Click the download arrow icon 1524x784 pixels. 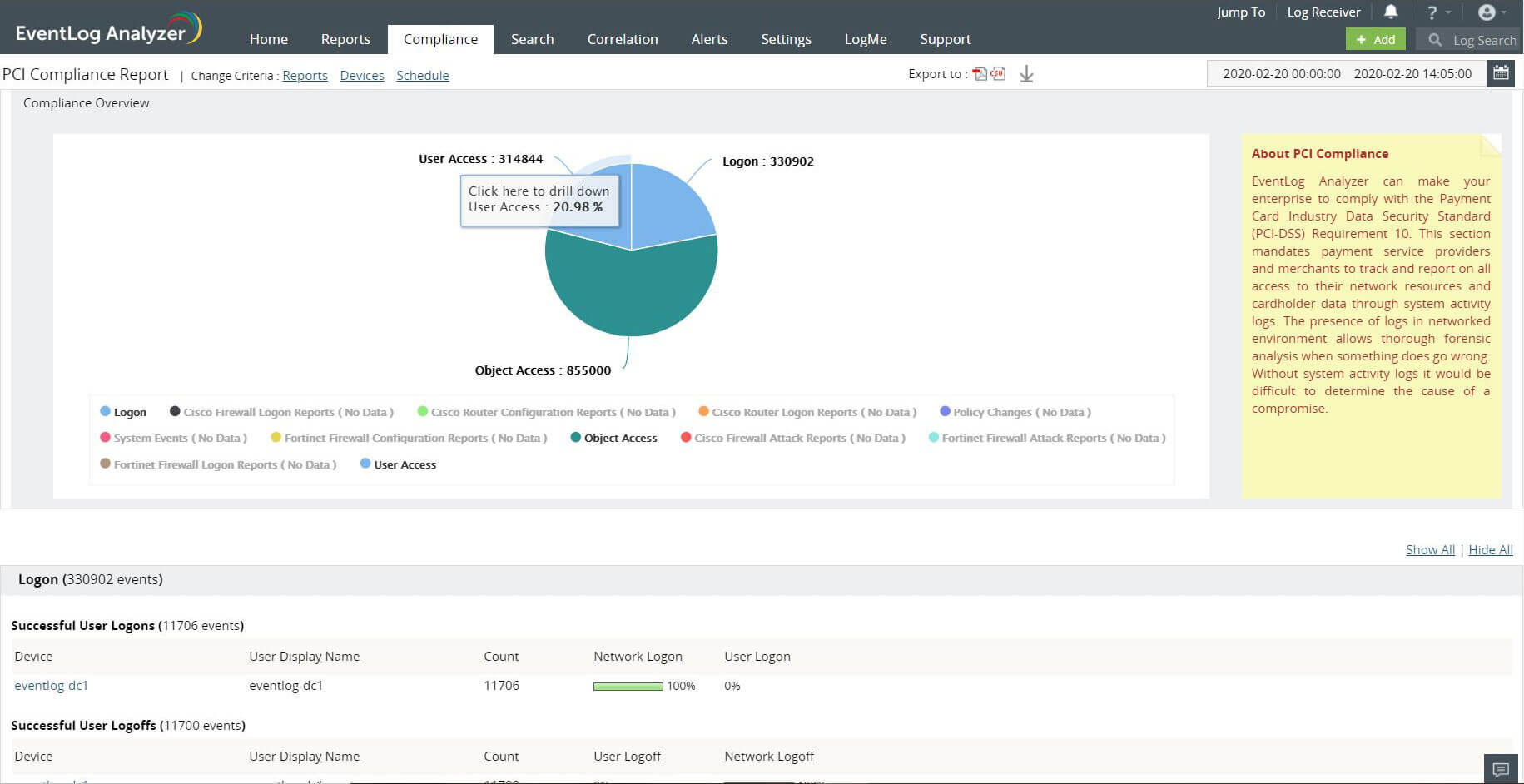[1026, 74]
